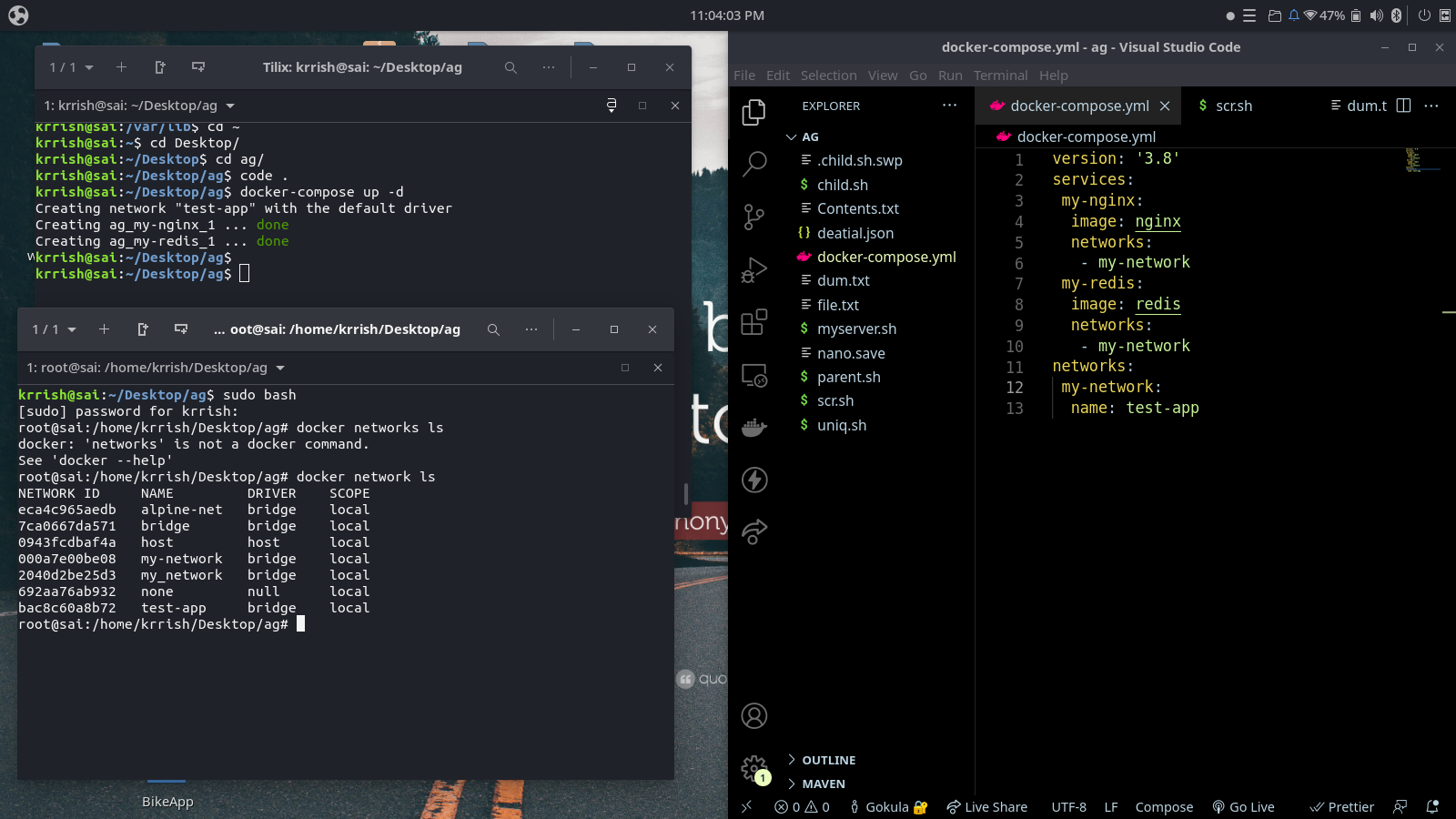Click the errors and warnings status indicator

tap(802, 807)
